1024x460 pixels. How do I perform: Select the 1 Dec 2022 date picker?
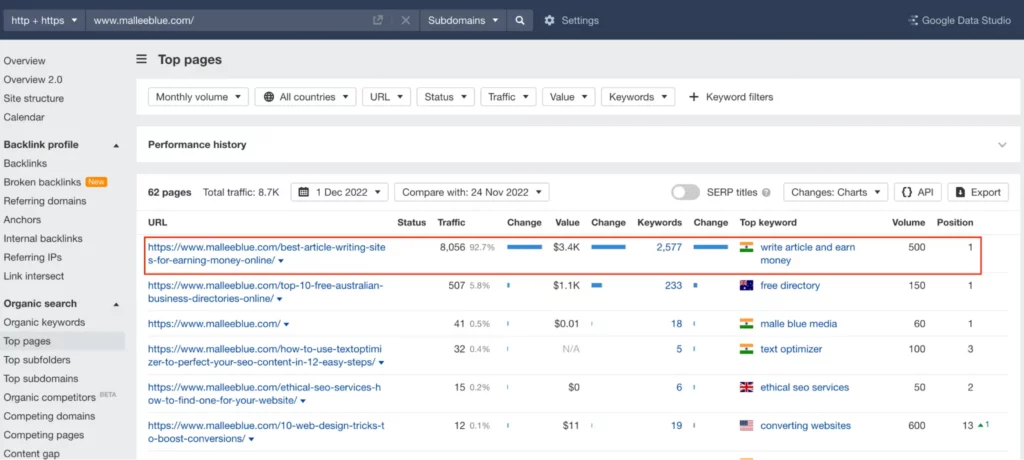tap(340, 192)
